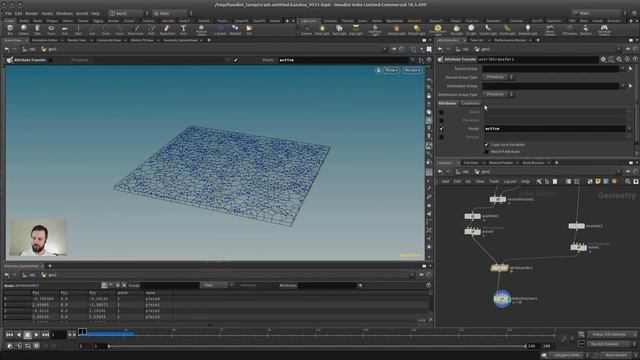Viewport: 640px width, 360px height.
Task: Open the File menu
Action: 8,13
